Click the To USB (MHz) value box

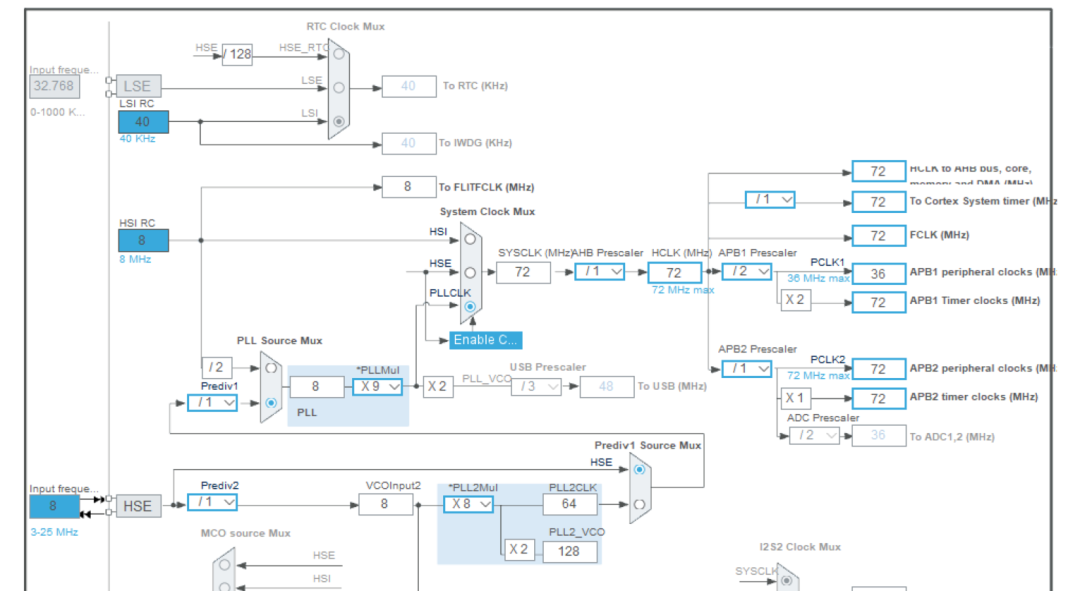tap(607, 386)
